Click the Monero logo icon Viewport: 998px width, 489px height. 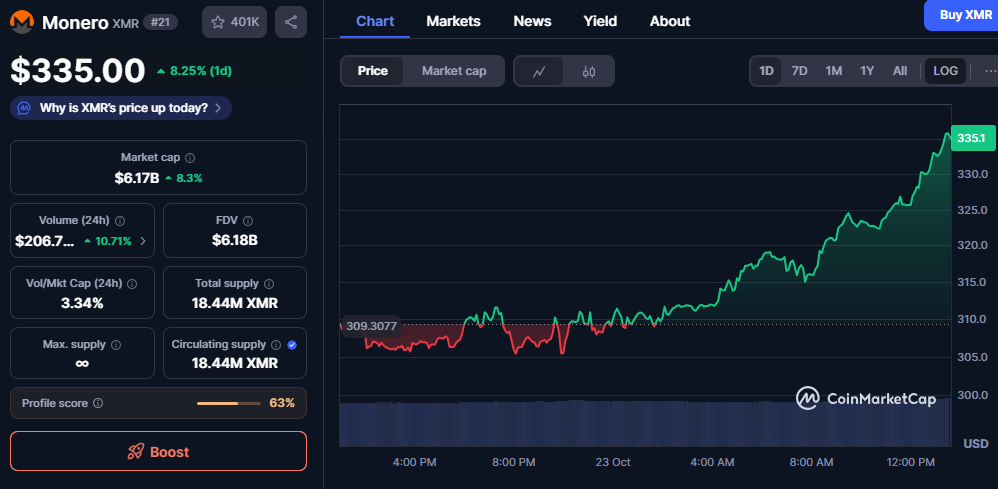(21, 22)
